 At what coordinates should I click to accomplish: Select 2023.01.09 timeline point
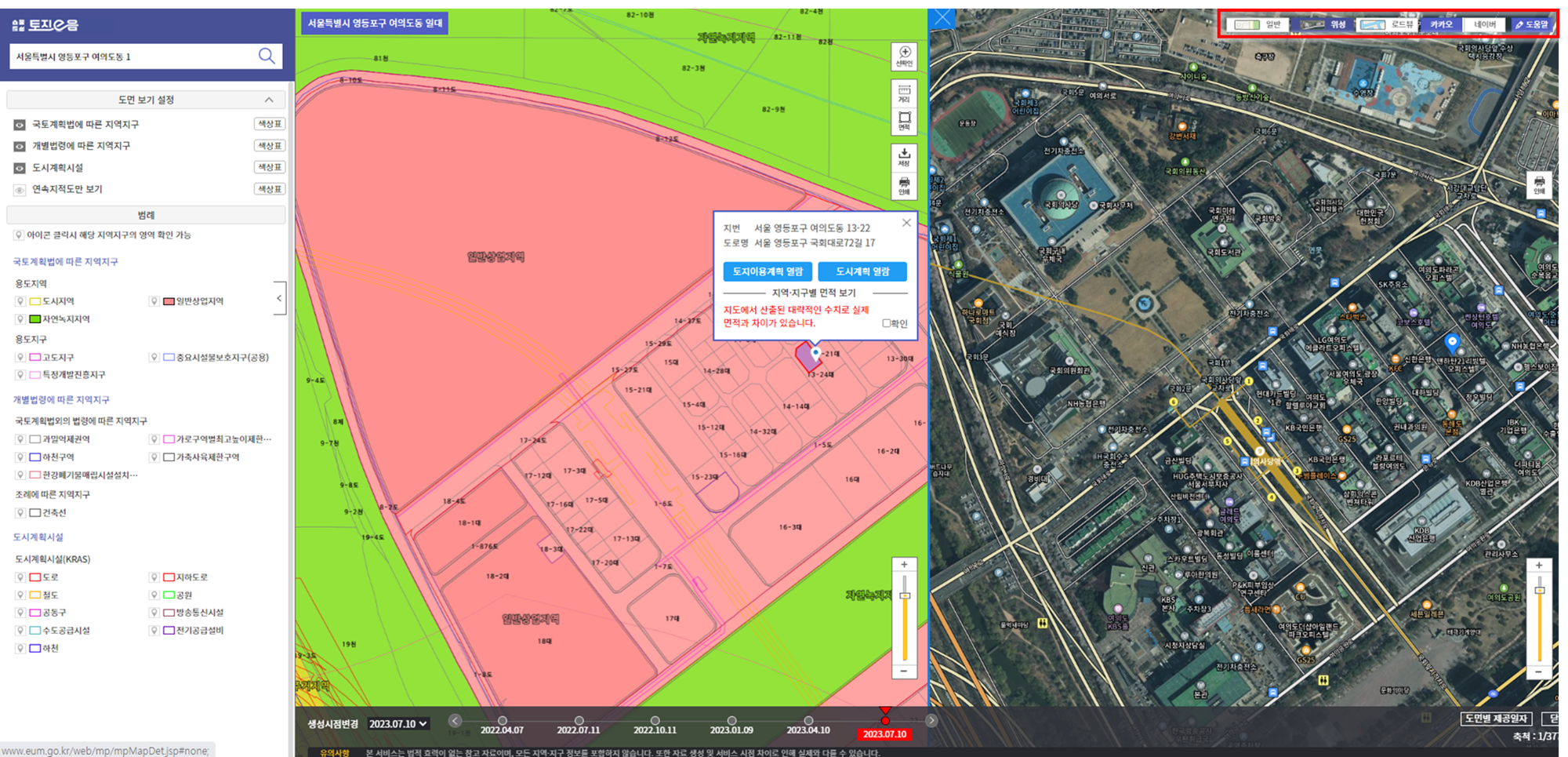[x=731, y=720]
